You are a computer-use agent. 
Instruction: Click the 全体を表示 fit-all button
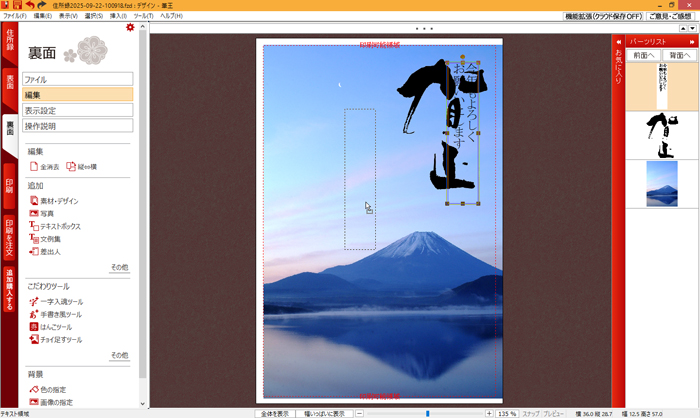click(275, 413)
